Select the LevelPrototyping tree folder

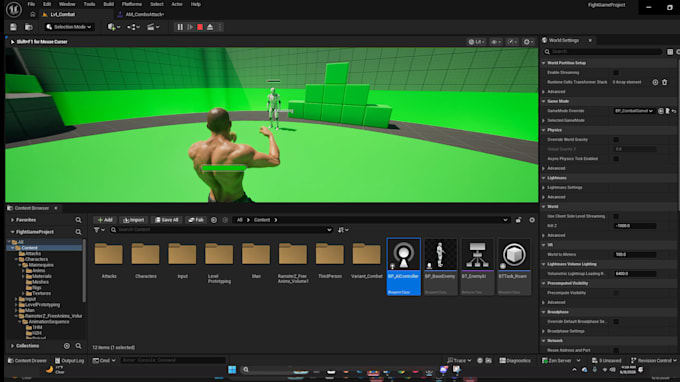[x=42, y=305]
